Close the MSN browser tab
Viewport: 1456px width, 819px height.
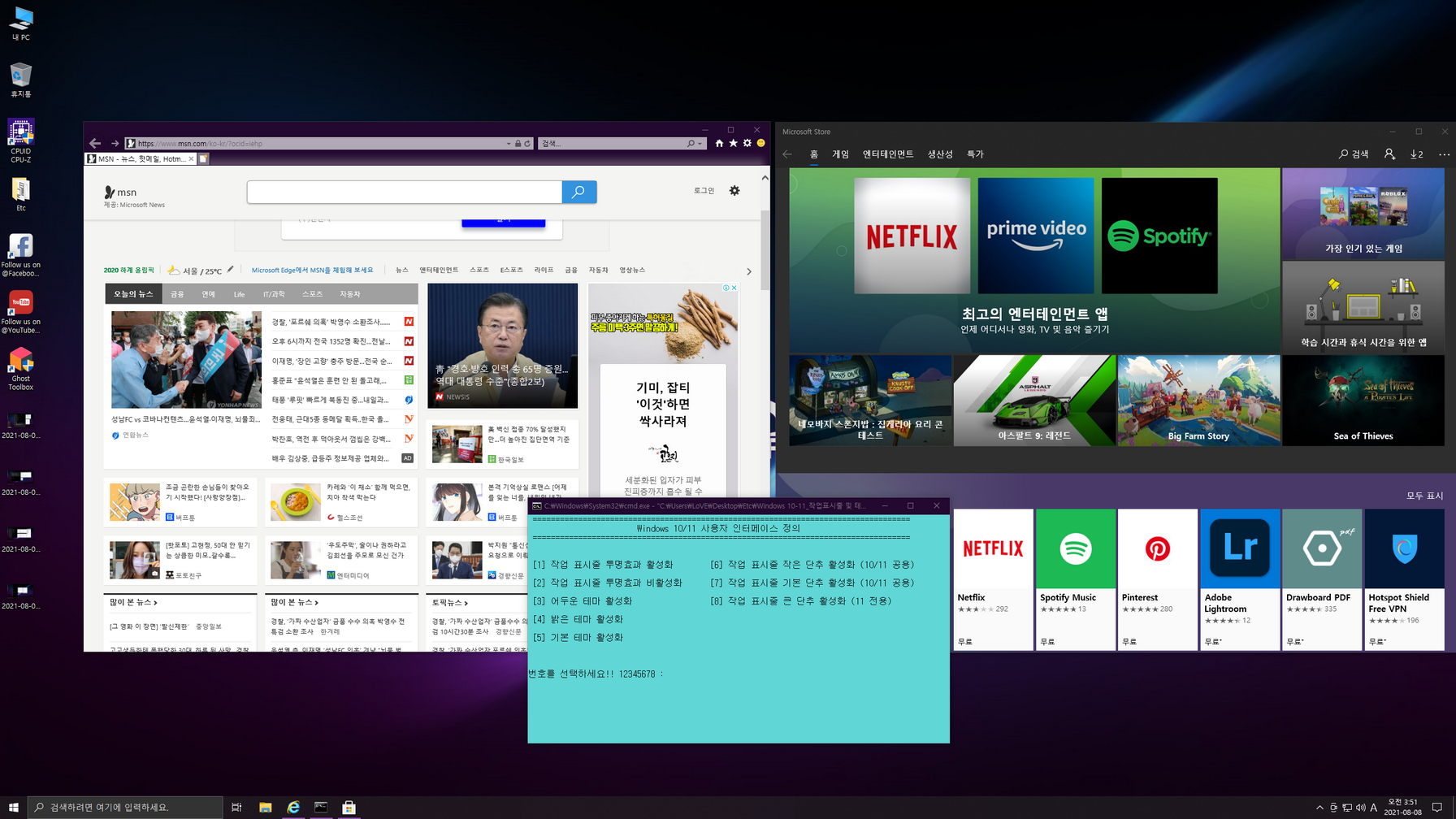click(191, 158)
